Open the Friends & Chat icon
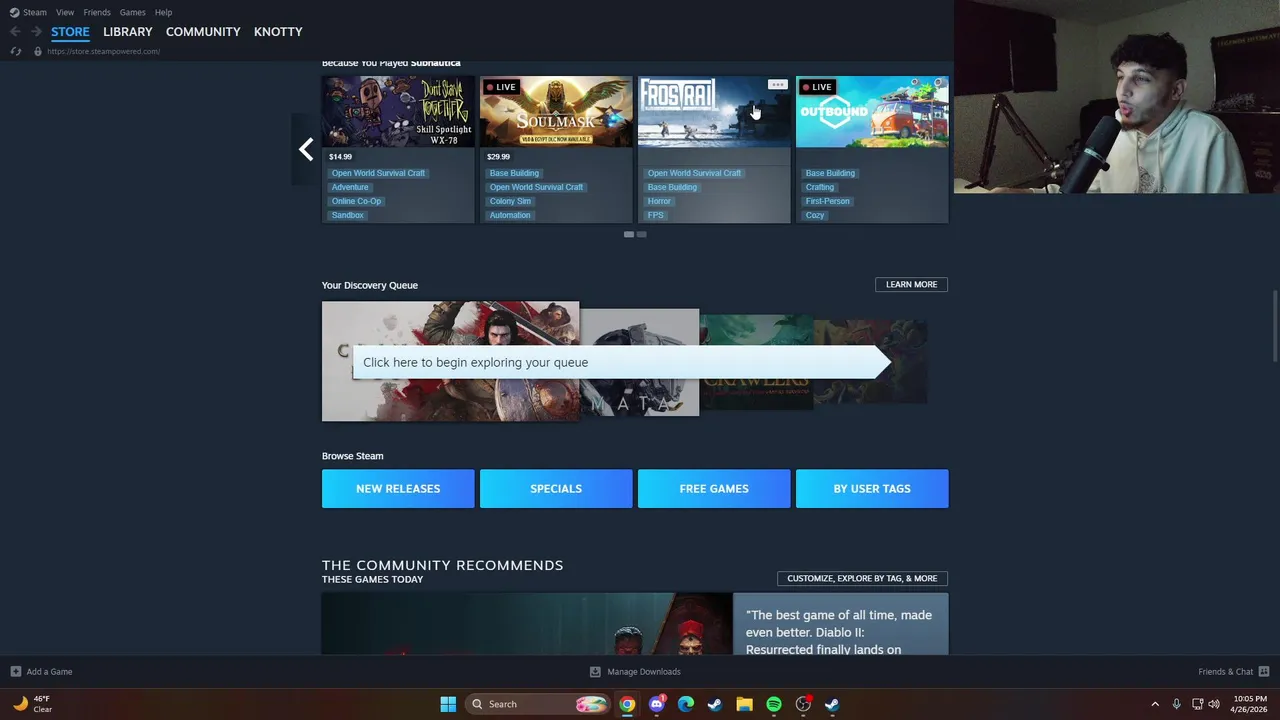Viewport: 1280px width, 720px height. (x=1264, y=672)
